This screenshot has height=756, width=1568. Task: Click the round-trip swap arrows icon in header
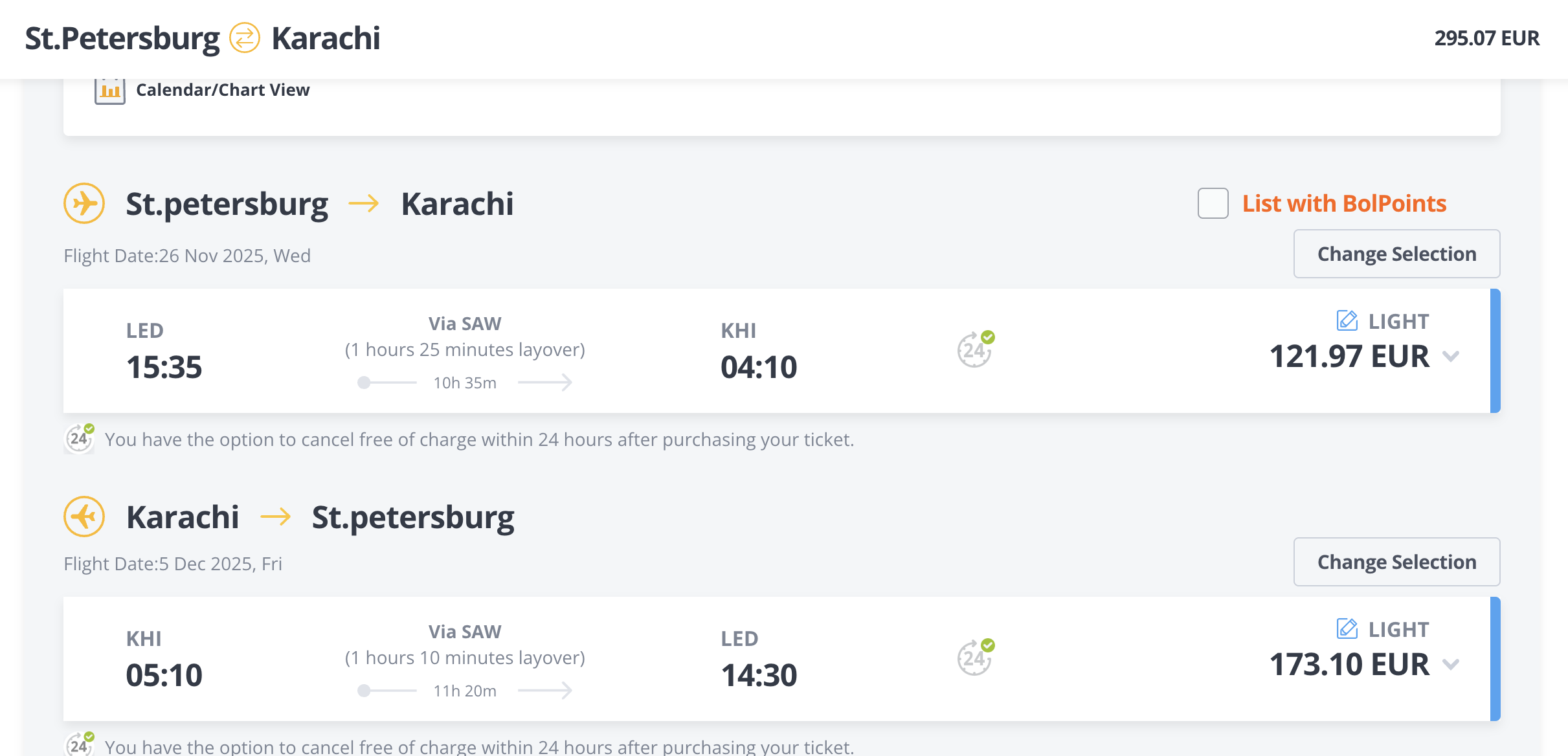pos(245,38)
